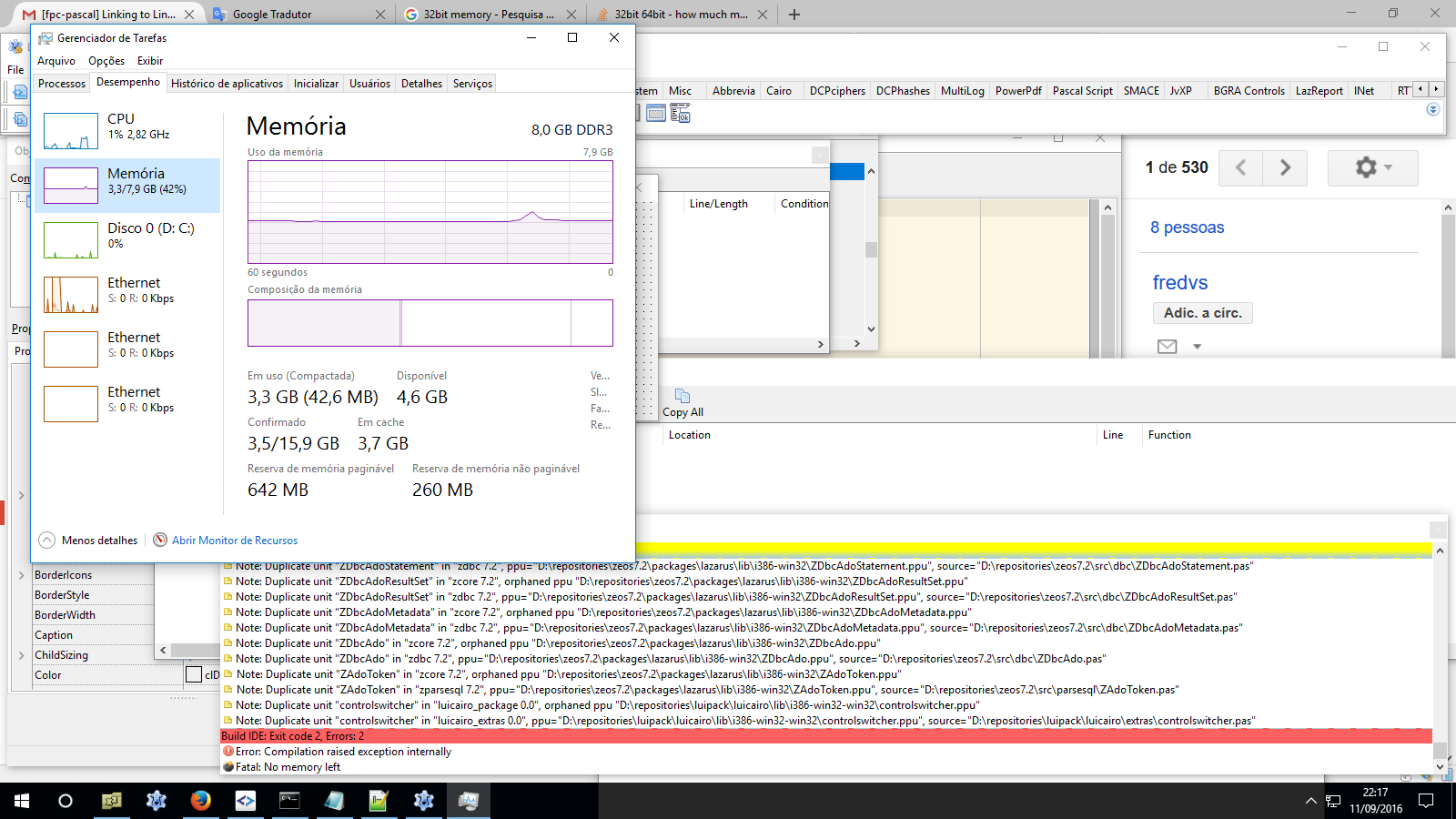Click the Color property swatch box
The width and height of the screenshot is (1456, 819).
coord(194,674)
